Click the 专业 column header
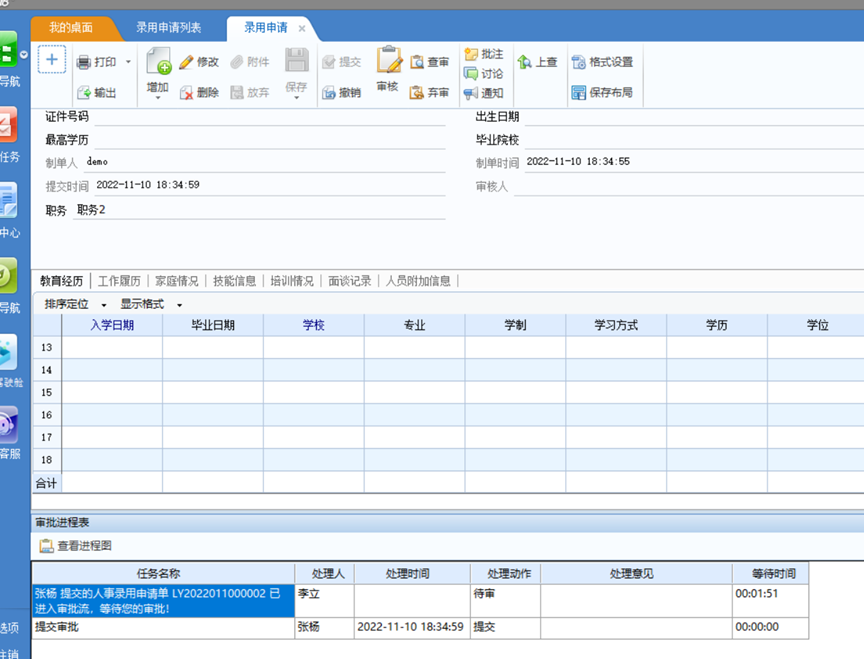The image size is (864, 659). pyautogui.click(x=414, y=325)
